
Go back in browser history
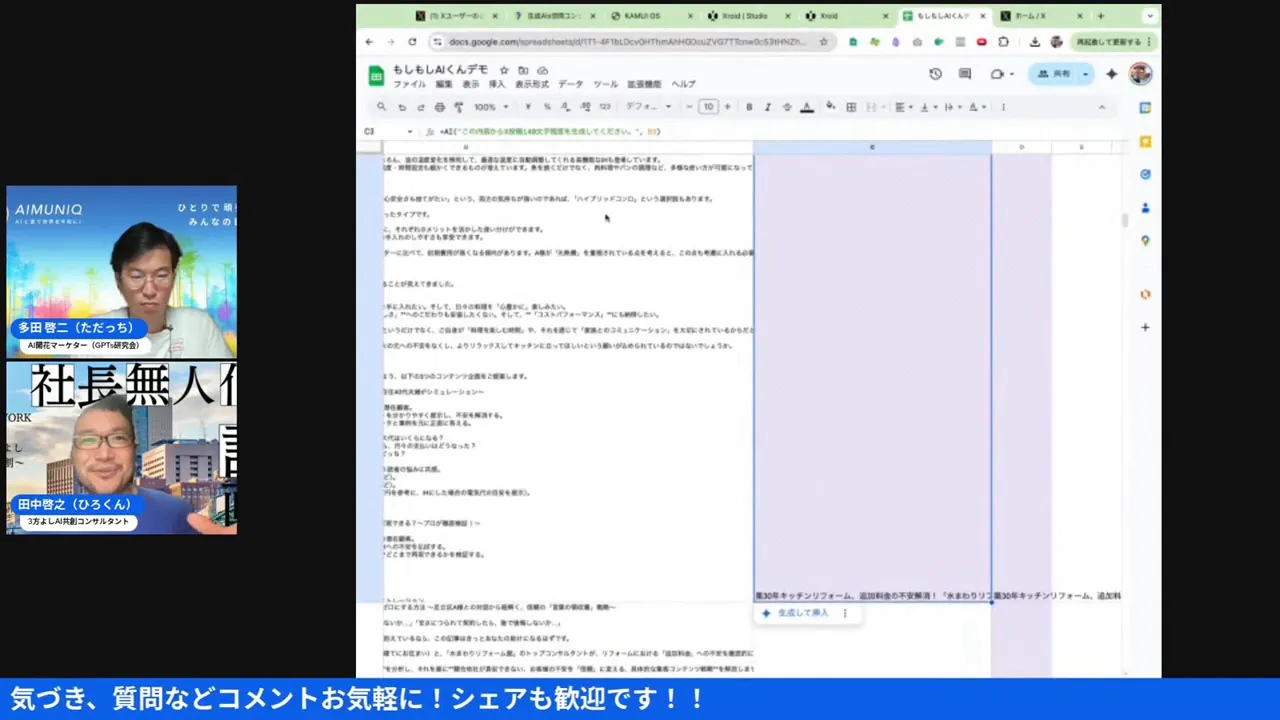[x=369, y=42]
